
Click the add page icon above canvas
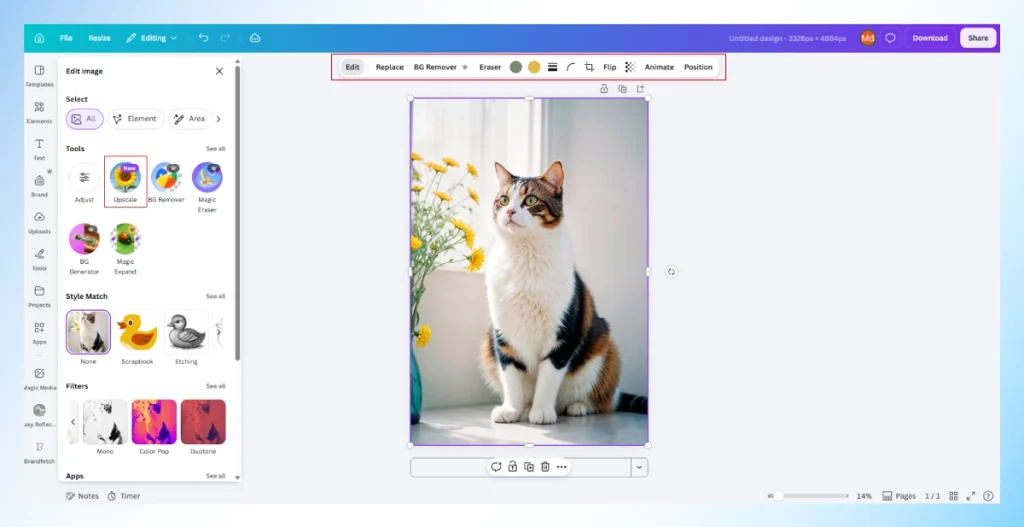641,88
